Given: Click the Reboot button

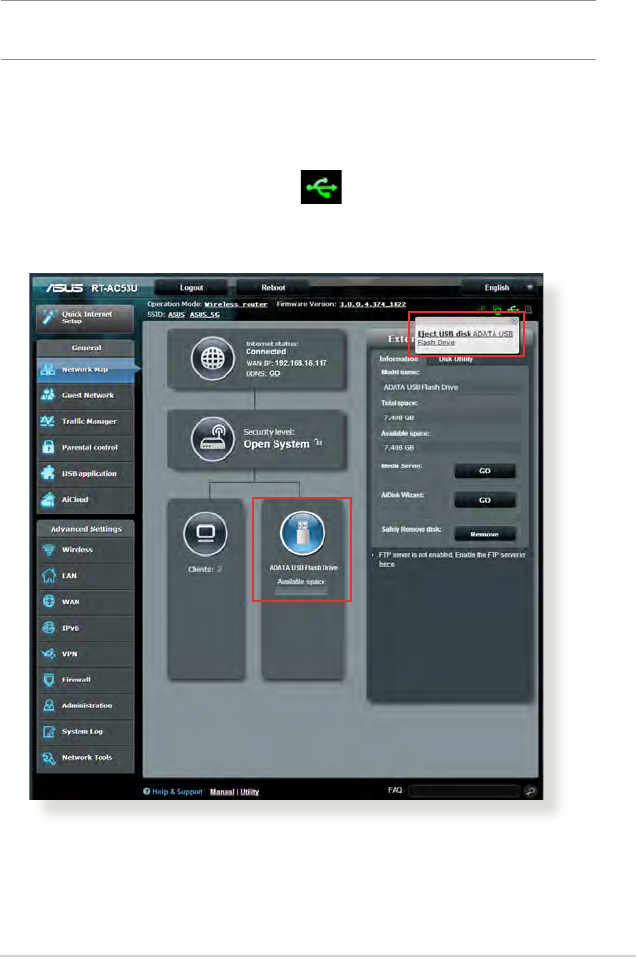Looking at the screenshot, I should tap(273, 287).
